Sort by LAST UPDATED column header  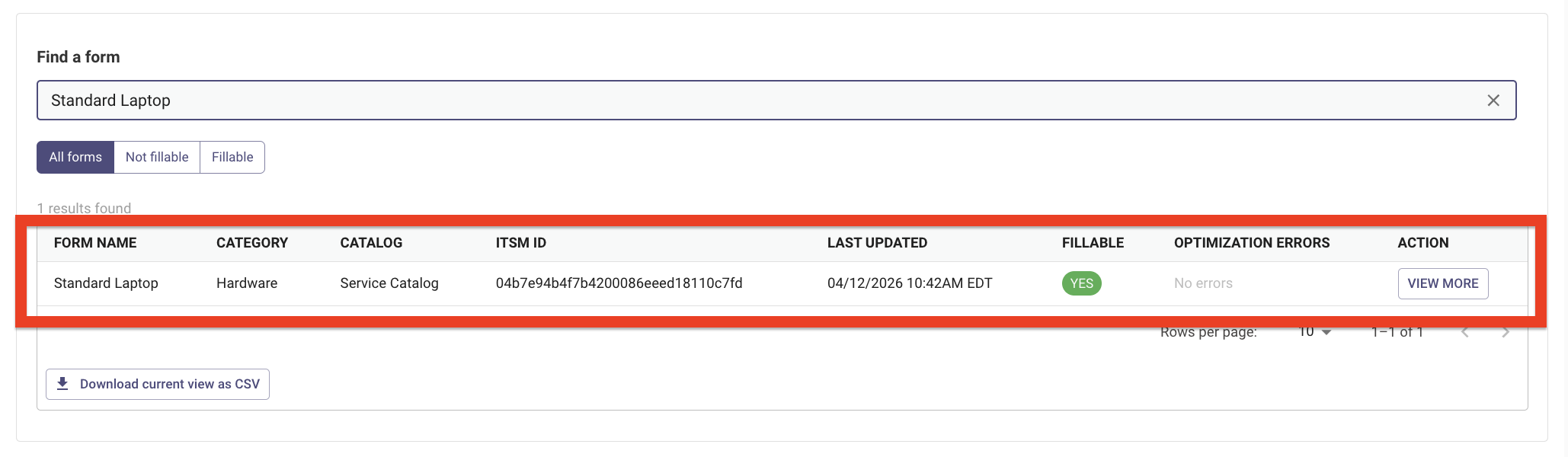(x=877, y=243)
